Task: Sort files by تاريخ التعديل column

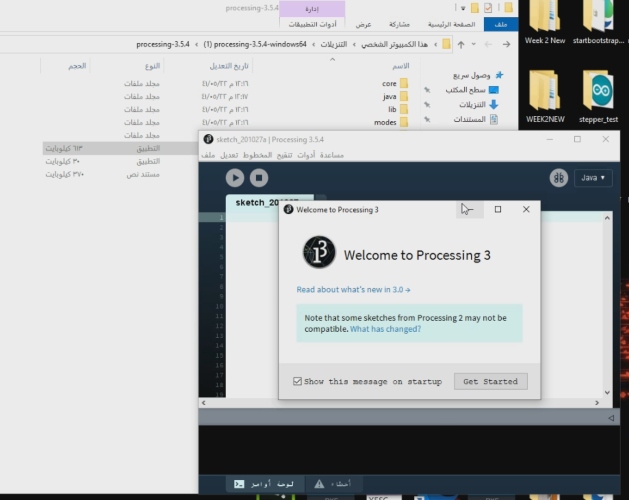Action: click(229, 66)
